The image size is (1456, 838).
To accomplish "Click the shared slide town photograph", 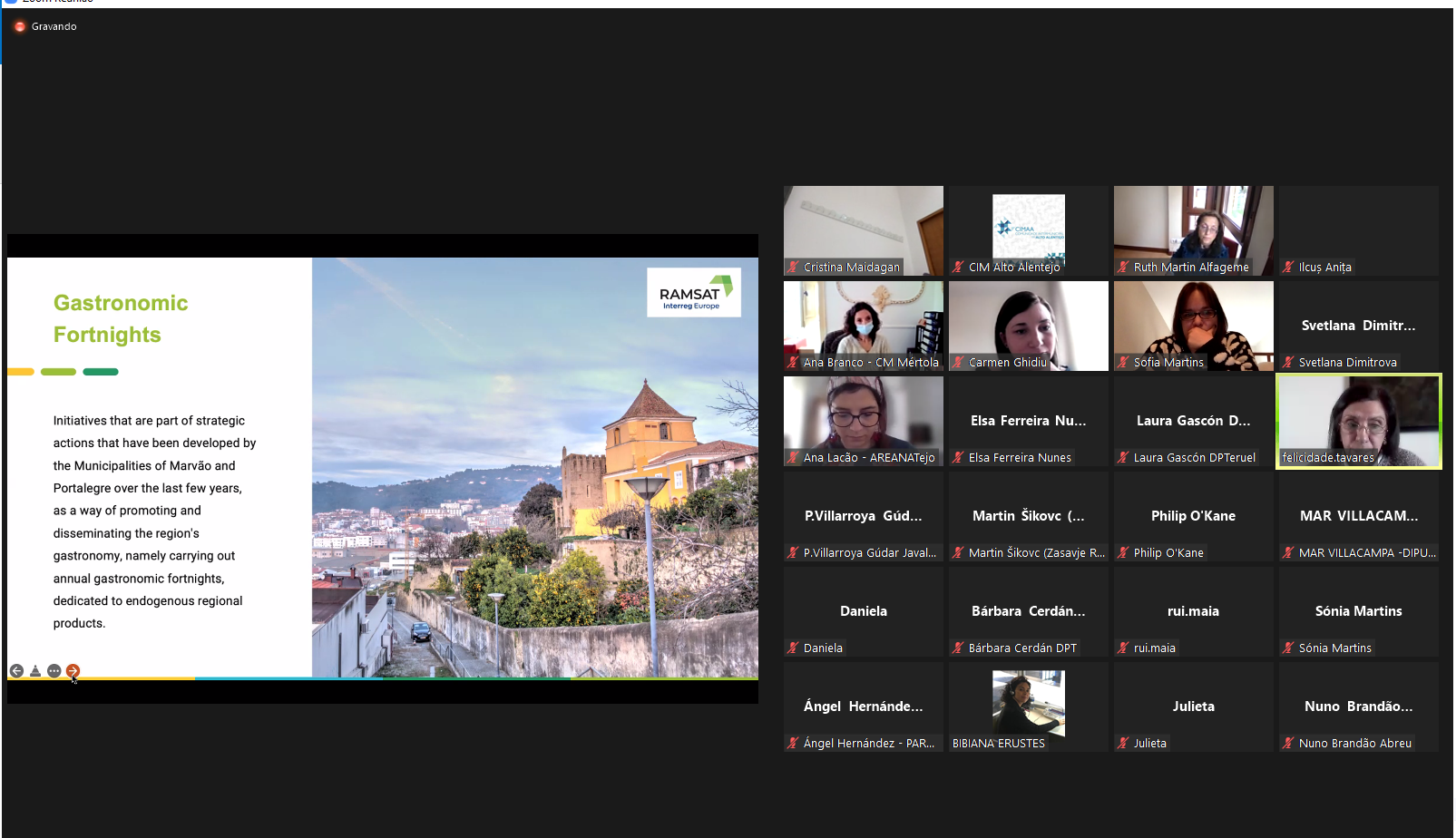I will 535,467.
